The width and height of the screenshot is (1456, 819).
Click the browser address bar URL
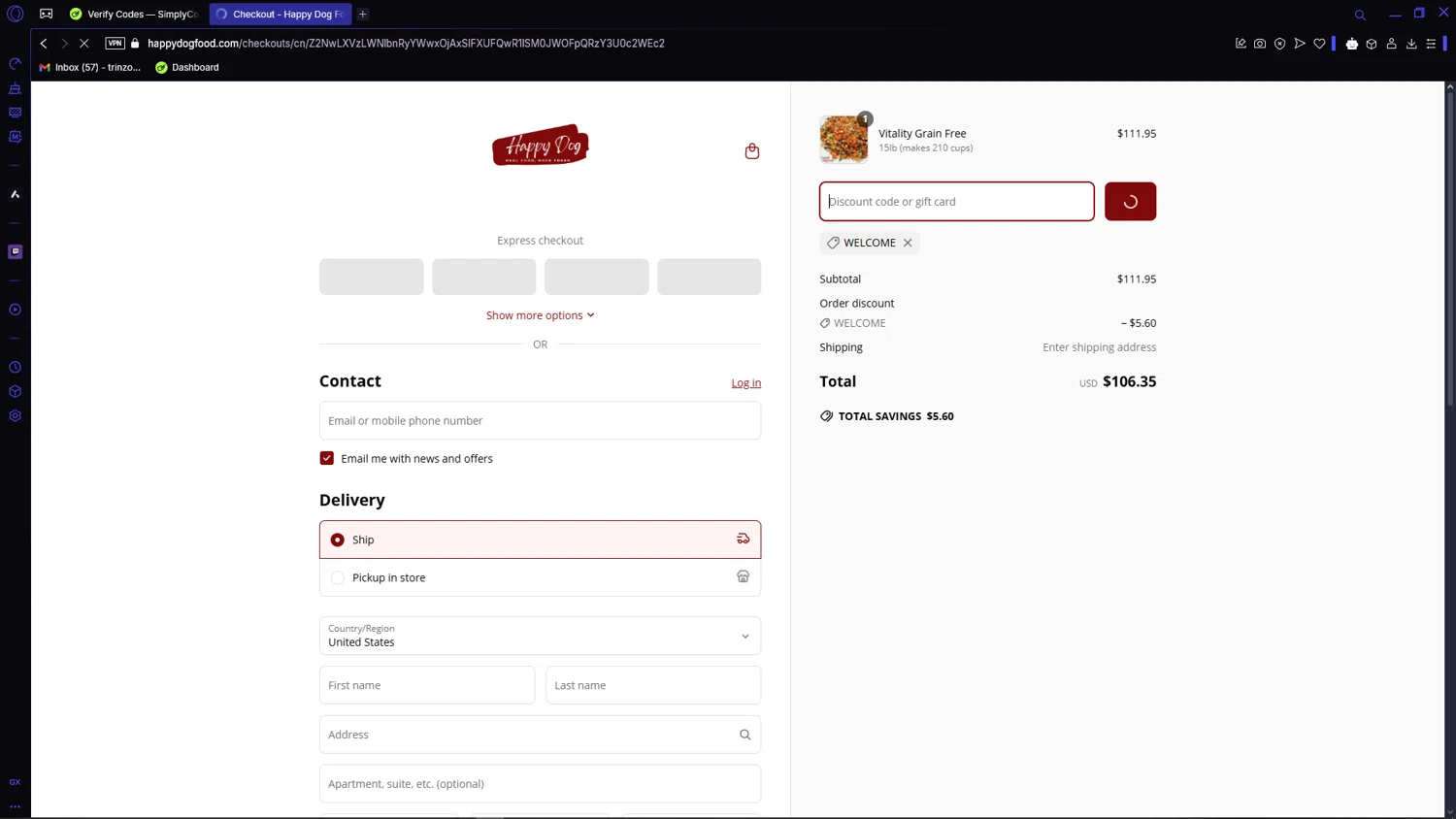pyautogui.click(x=406, y=44)
